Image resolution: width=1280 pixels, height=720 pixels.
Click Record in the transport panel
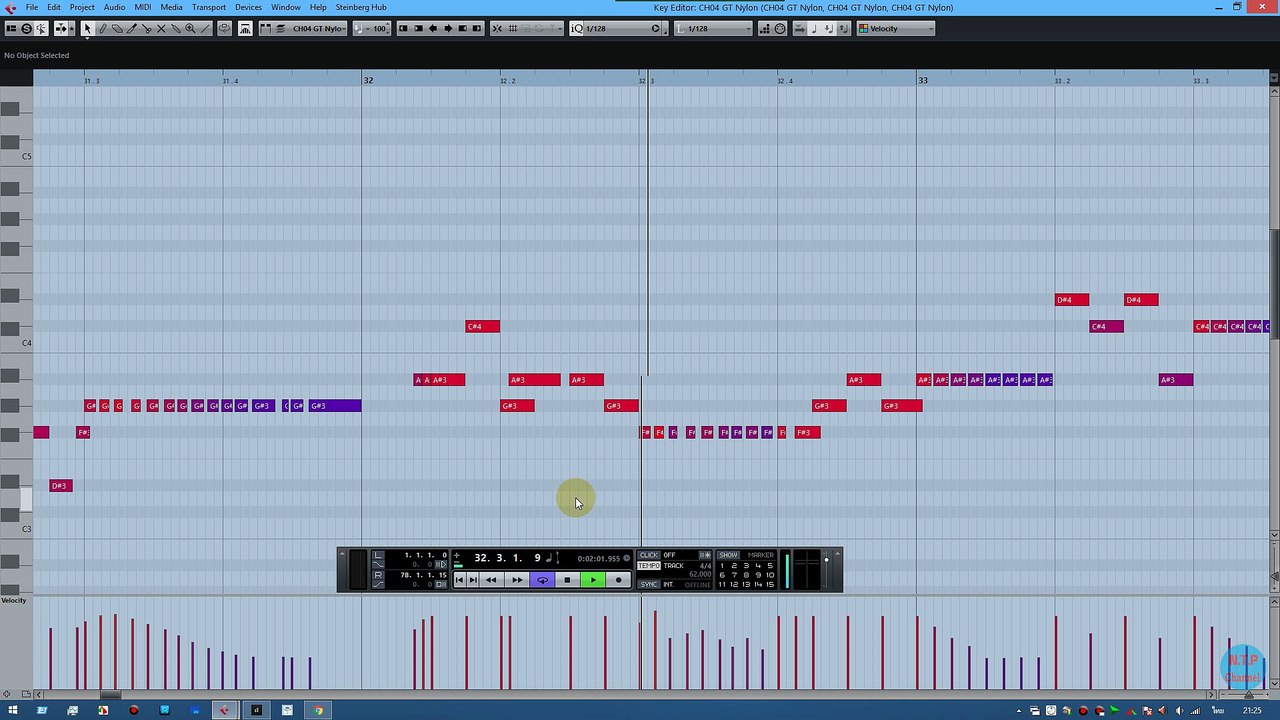click(x=619, y=580)
